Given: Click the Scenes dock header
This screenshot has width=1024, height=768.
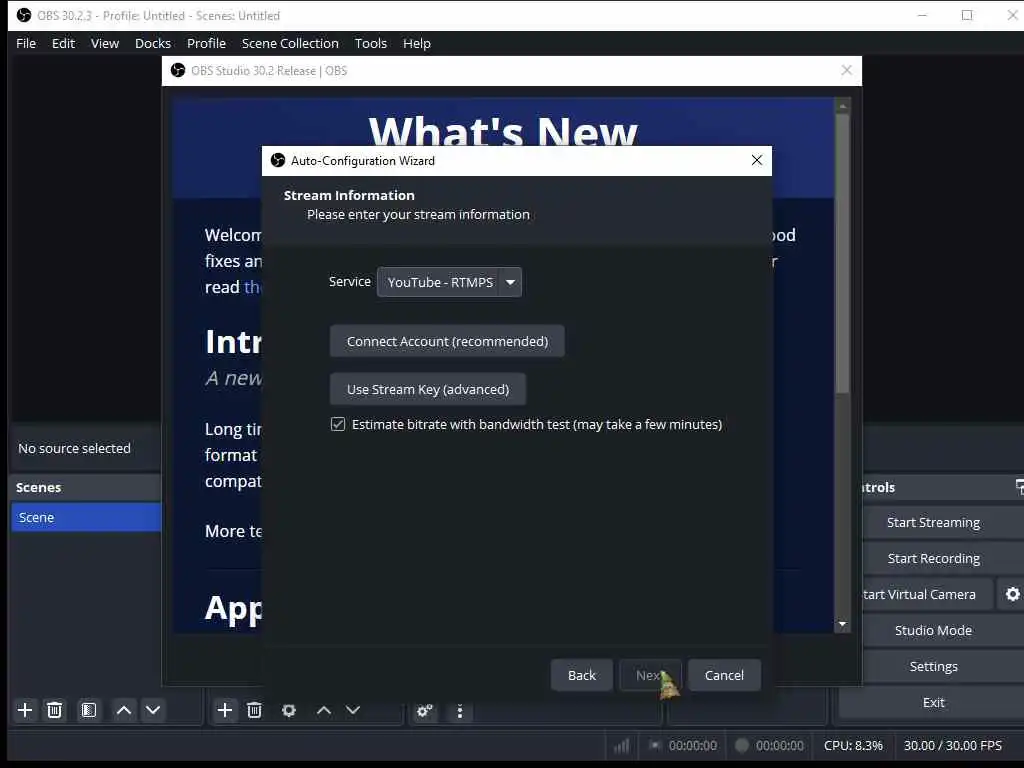Looking at the screenshot, I should point(86,487).
